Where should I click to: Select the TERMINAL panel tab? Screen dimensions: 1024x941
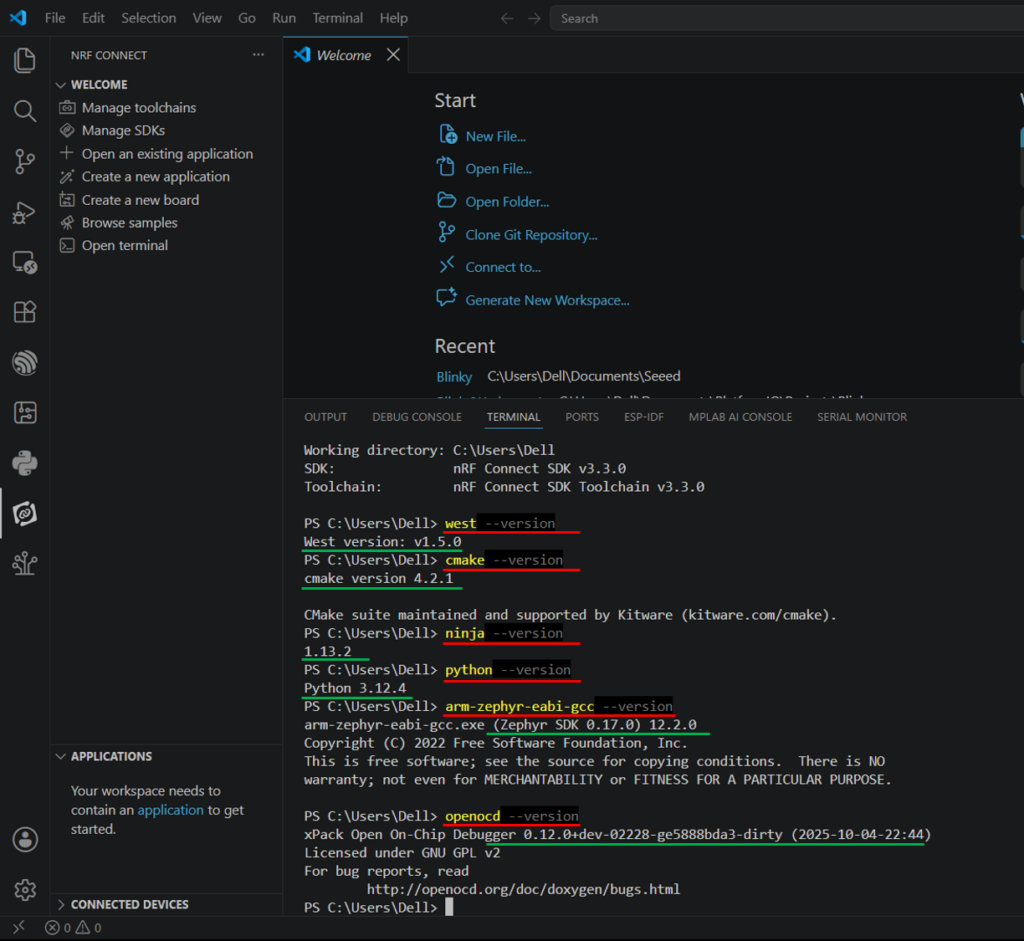(x=513, y=417)
